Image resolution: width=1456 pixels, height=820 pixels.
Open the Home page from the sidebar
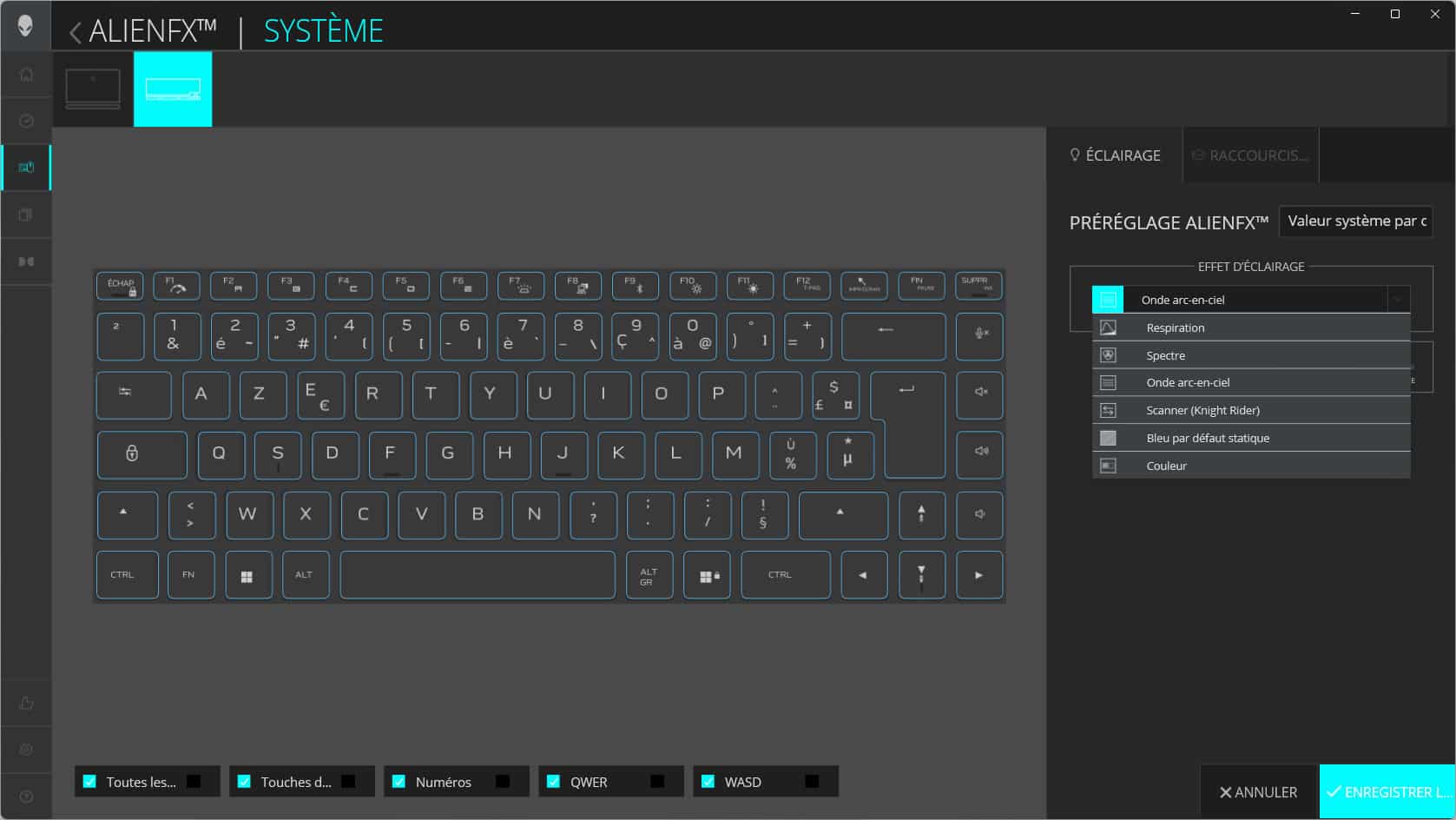[26, 75]
